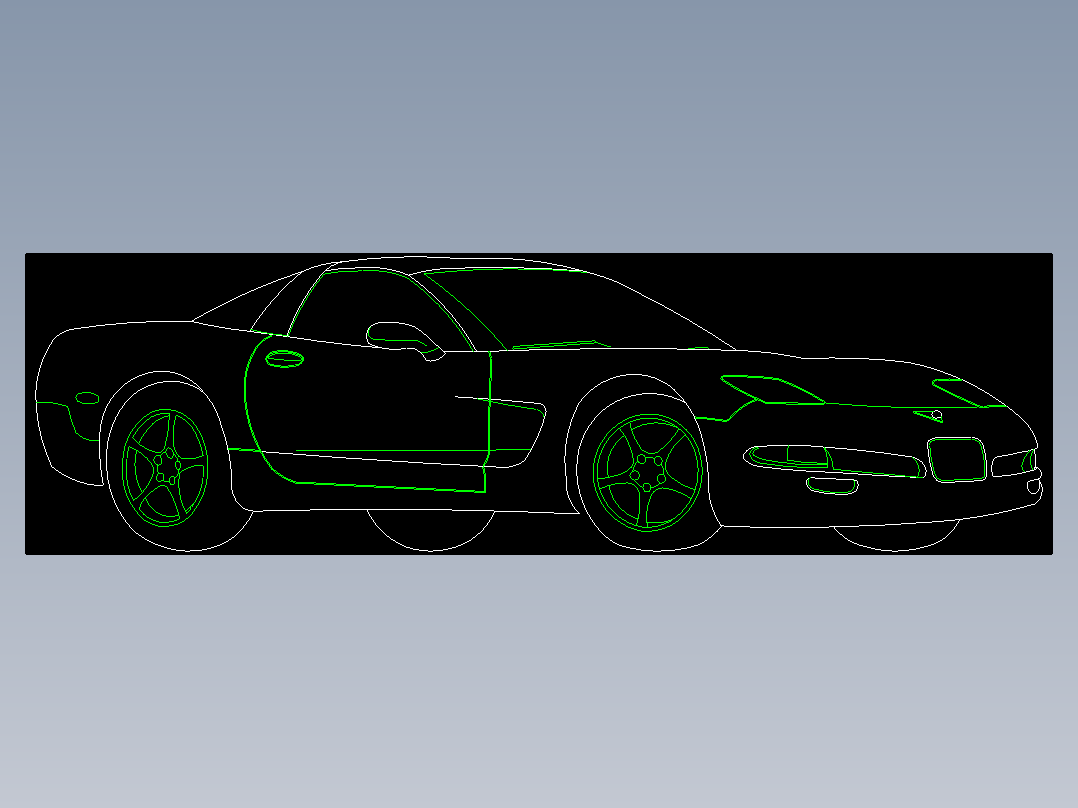1078x808 pixels.
Task: Select the front wheel rim sketch
Action: pos(648,472)
